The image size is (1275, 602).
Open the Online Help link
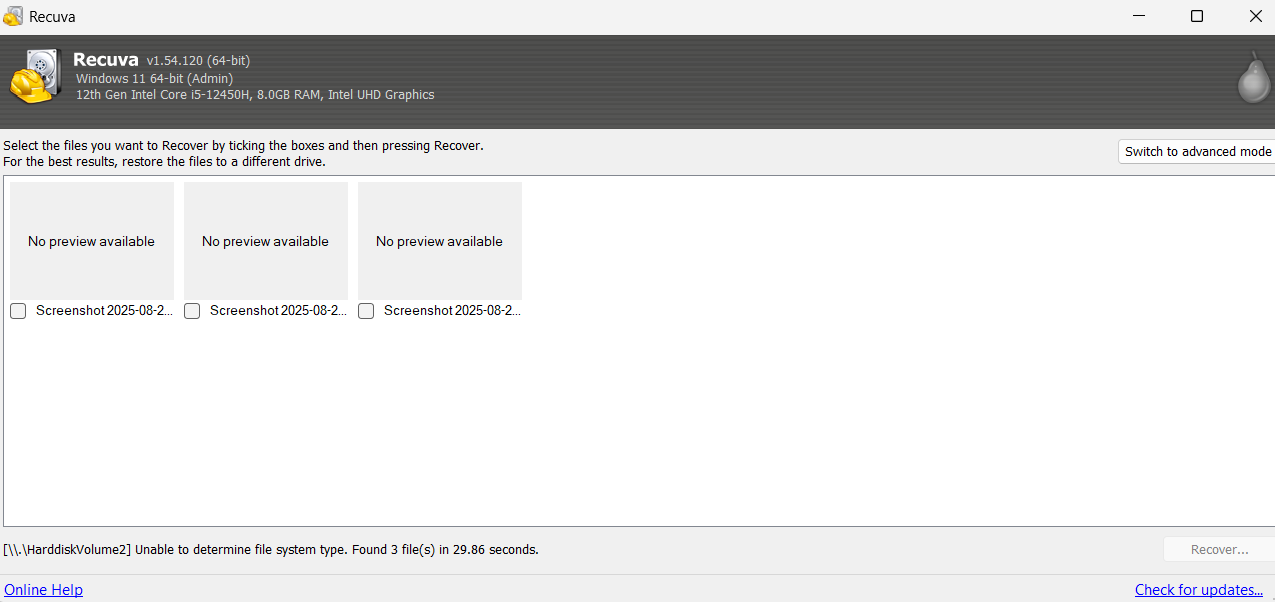pos(43,590)
